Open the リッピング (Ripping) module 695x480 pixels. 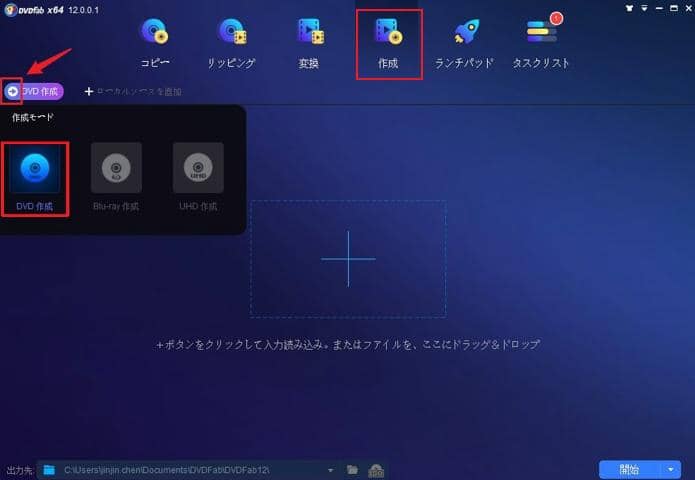pos(231,43)
